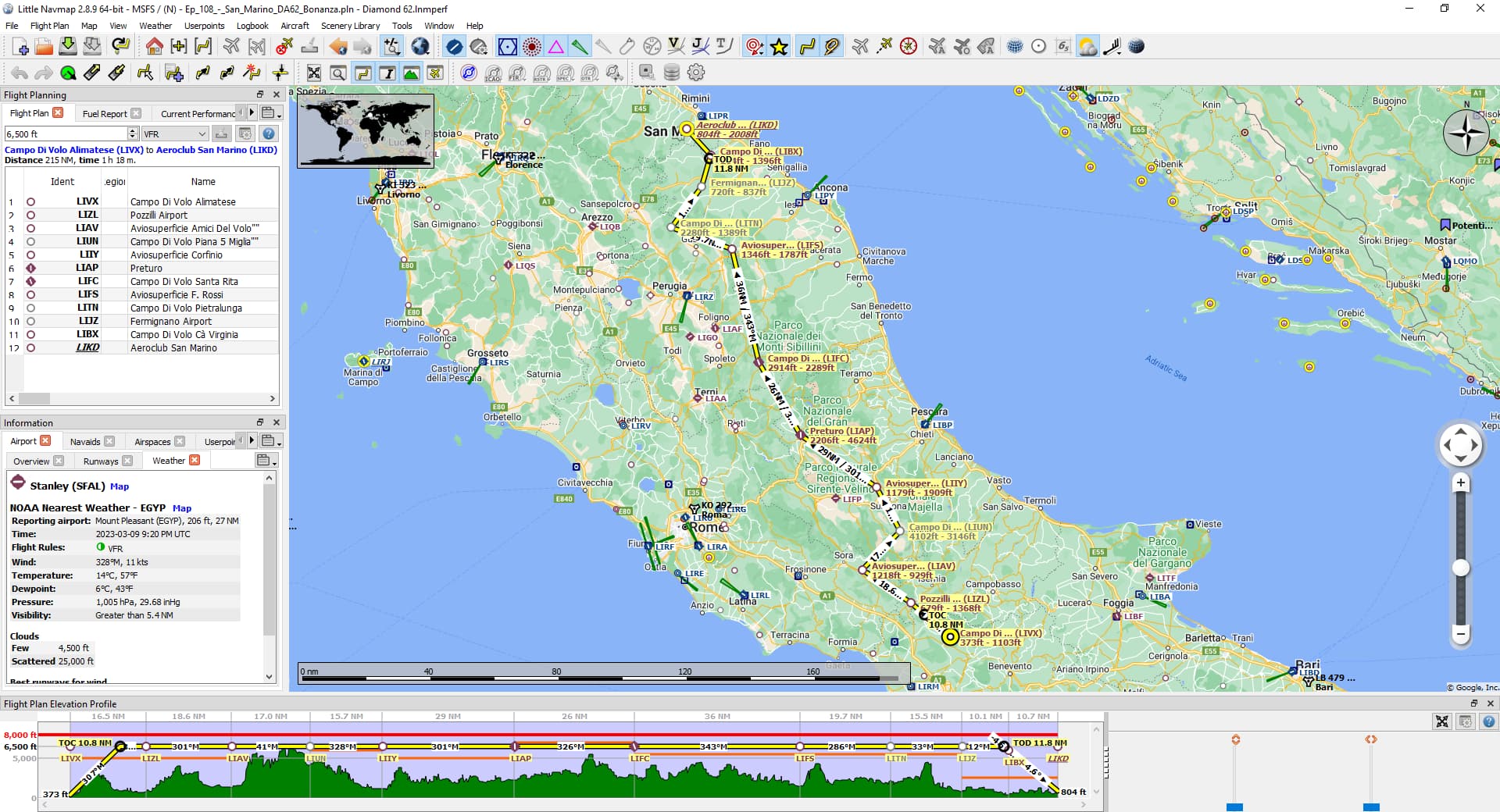1500x812 pixels.
Task: Toggle Flight Planning dock window button
Action: (362, 73)
